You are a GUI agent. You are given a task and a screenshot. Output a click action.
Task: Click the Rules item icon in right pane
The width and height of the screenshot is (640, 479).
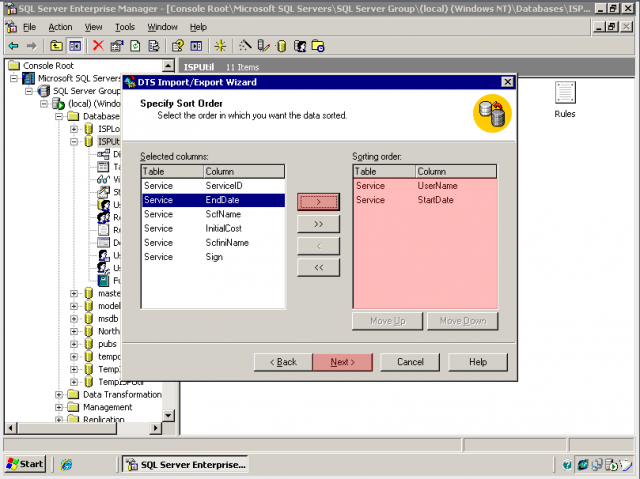(564, 93)
